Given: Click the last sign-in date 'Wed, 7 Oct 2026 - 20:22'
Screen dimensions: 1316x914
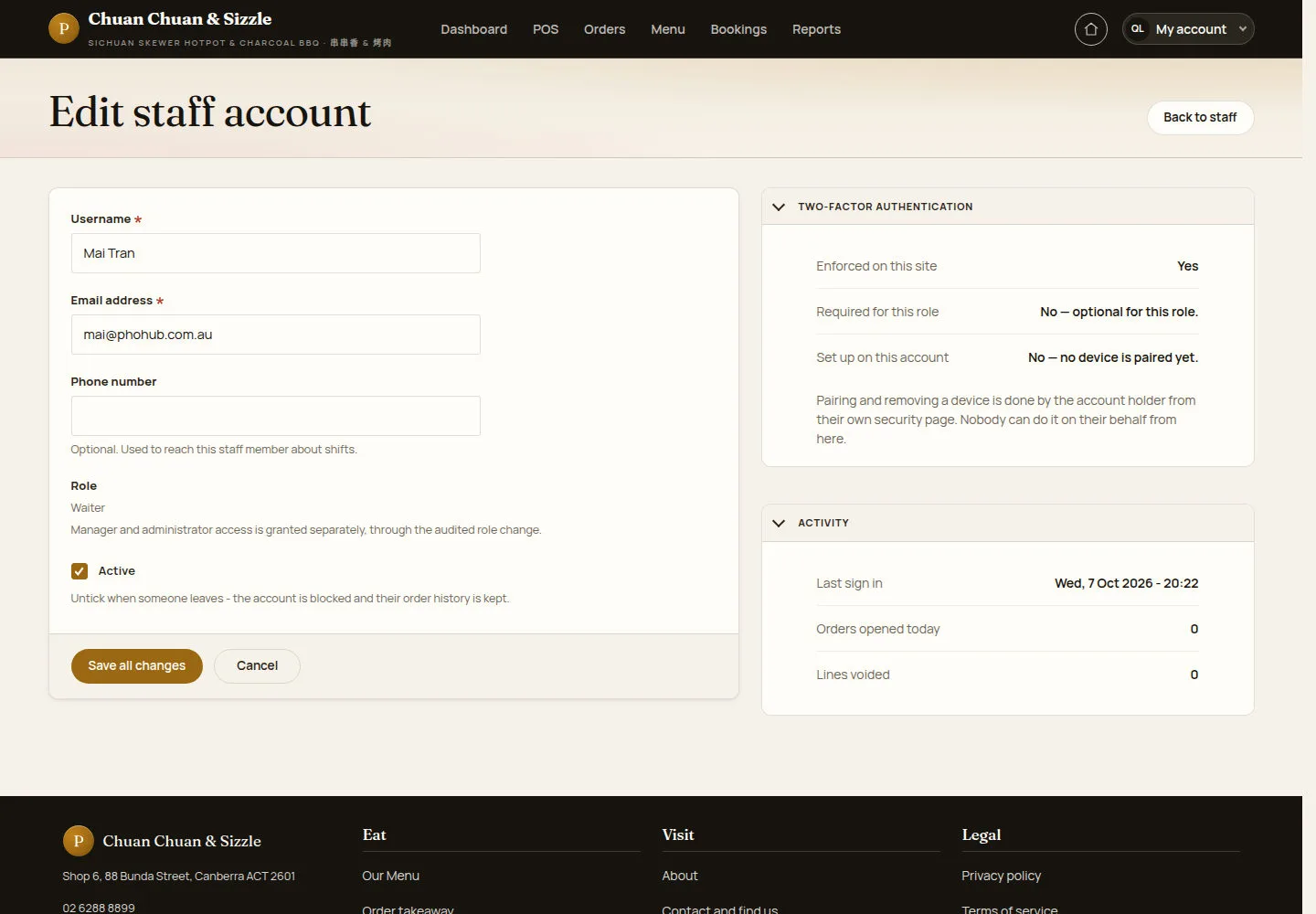Looking at the screenshot, I should click(1126, 583).
